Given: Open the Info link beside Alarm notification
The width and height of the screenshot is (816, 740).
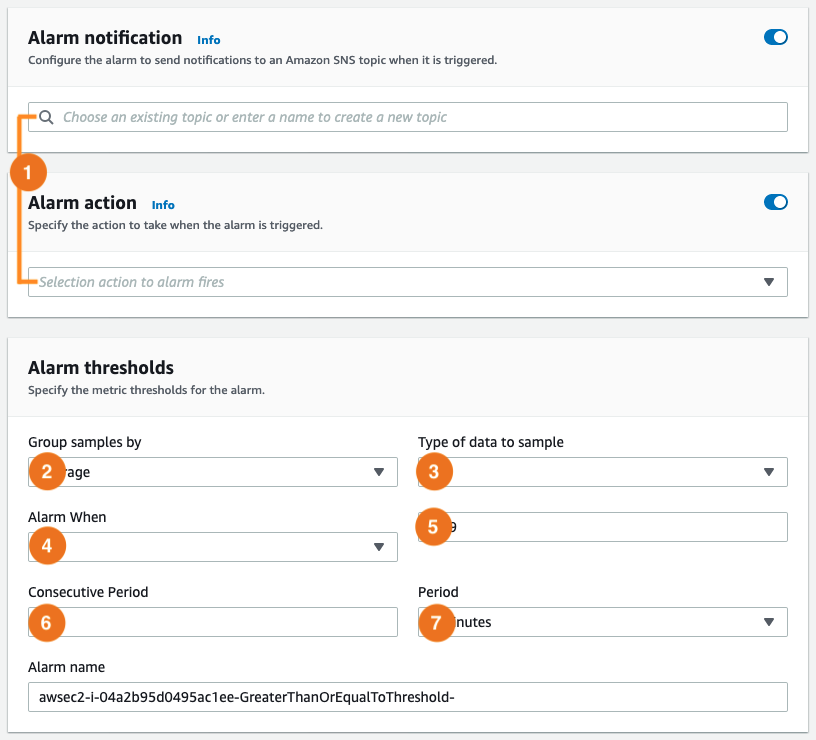Looking at the screenshot, I should click(x=208, y=40).
